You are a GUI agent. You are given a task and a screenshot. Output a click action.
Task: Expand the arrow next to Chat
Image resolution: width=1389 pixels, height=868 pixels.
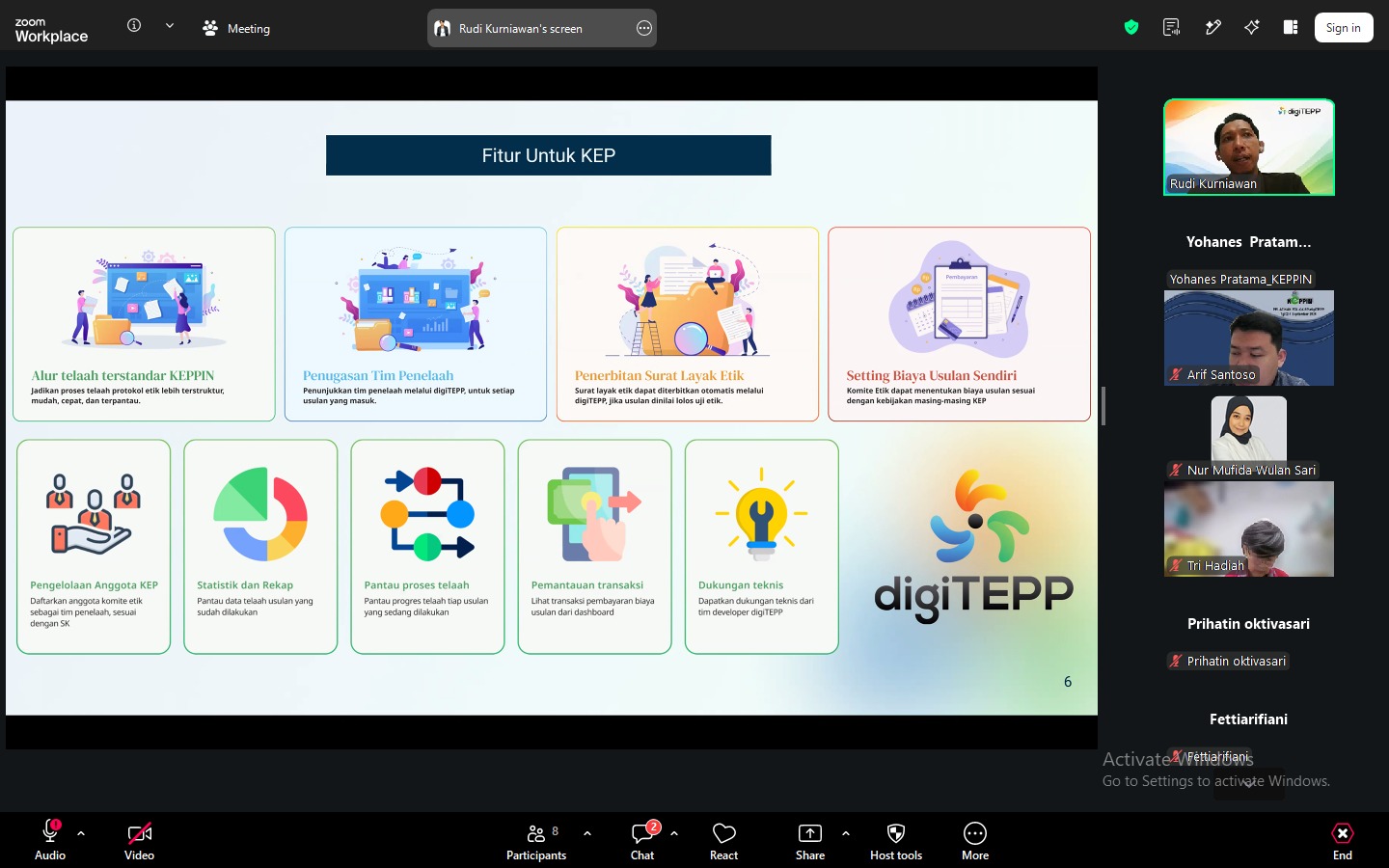pyautogui.click(x=674, y=833)
